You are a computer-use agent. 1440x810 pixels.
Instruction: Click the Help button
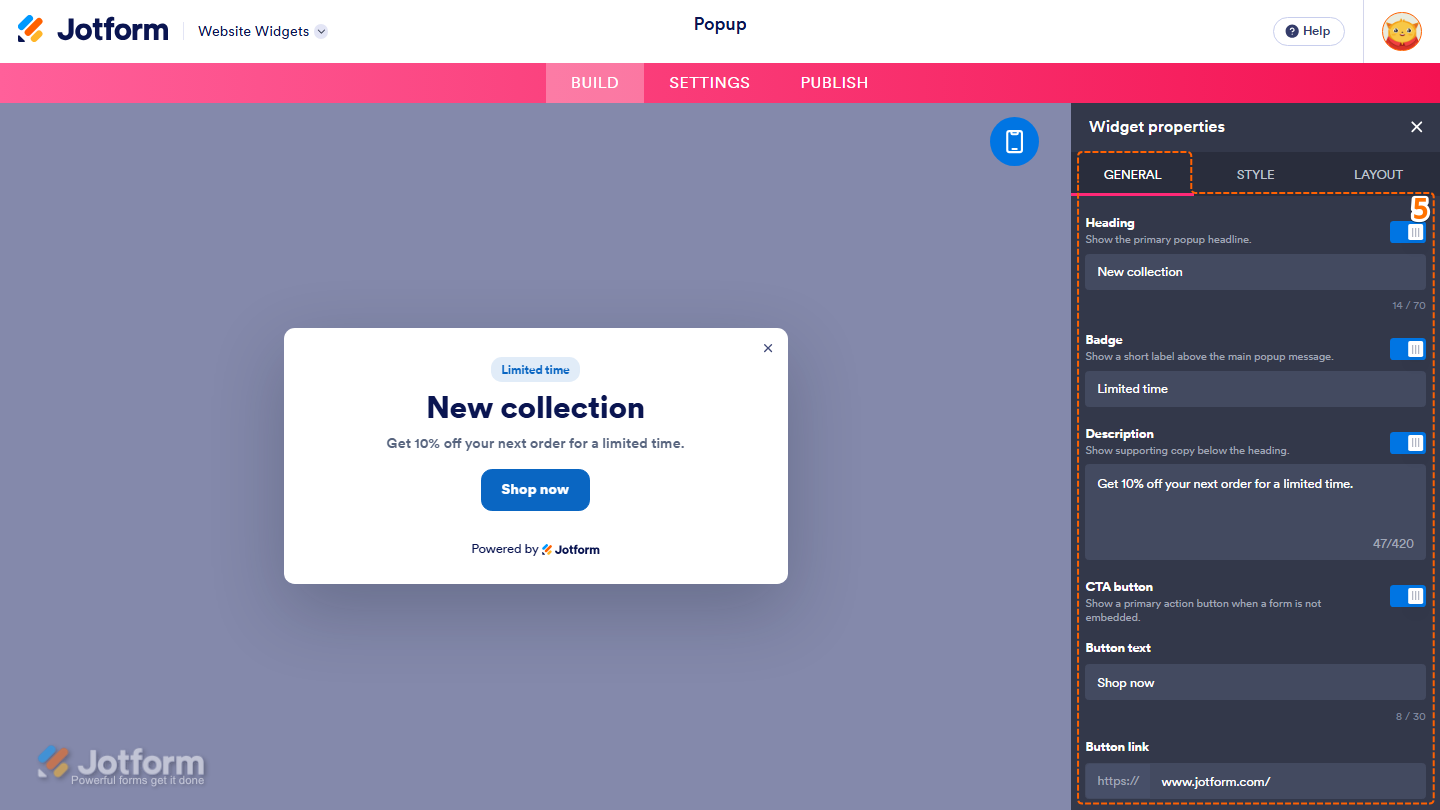(1308, 31)
